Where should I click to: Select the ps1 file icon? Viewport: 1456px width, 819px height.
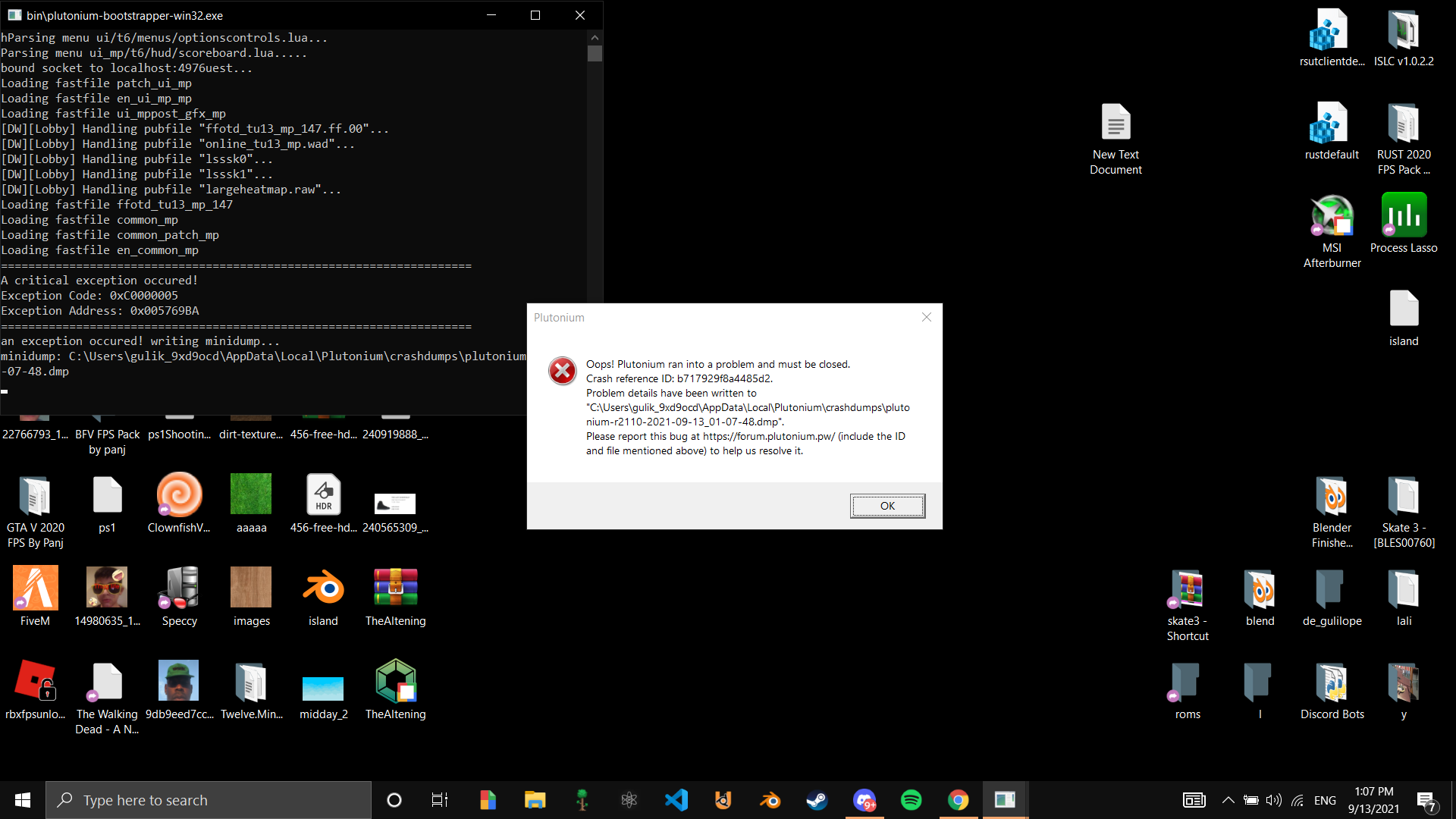click(107, 504)
